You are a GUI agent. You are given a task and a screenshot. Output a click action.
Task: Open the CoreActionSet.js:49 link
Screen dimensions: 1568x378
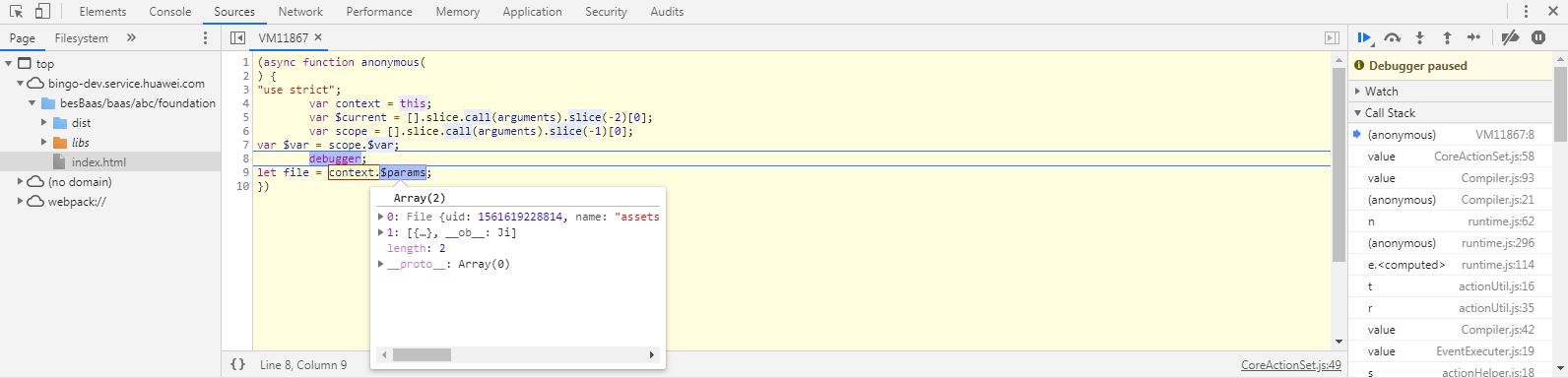point(1290,365)
